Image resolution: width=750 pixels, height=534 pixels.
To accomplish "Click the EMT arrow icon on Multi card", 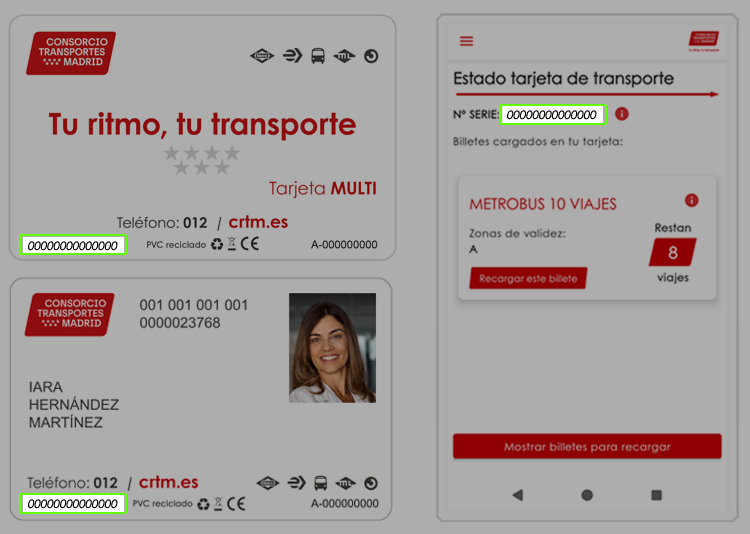I will point(292,56).
